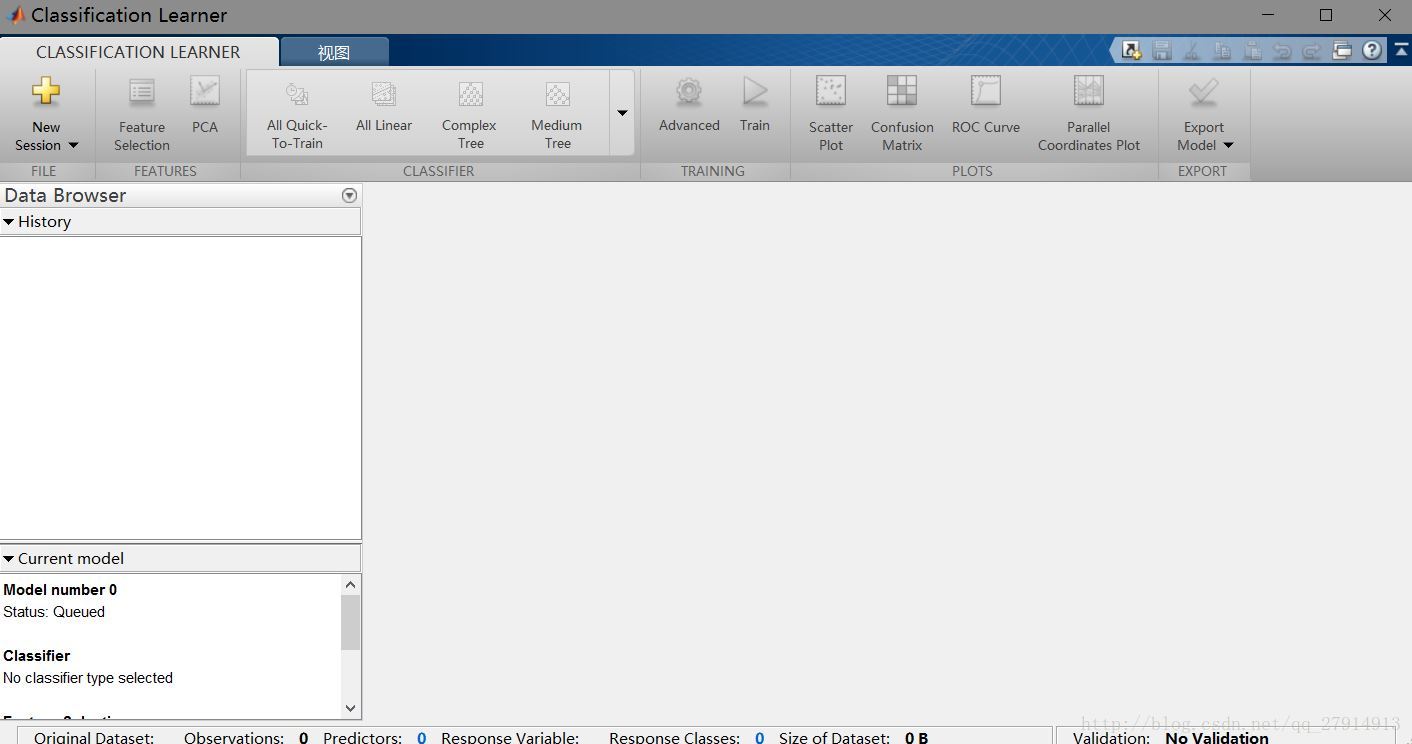Choose All Quick-To-Train classifiers
Screen dimensions: 1412x744
coord(297,115)
